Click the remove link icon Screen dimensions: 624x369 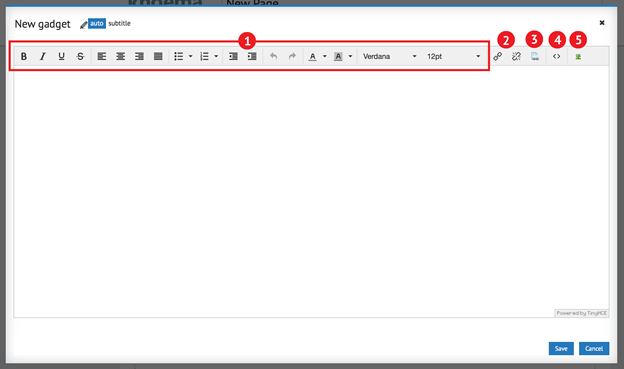coord(516,57)
